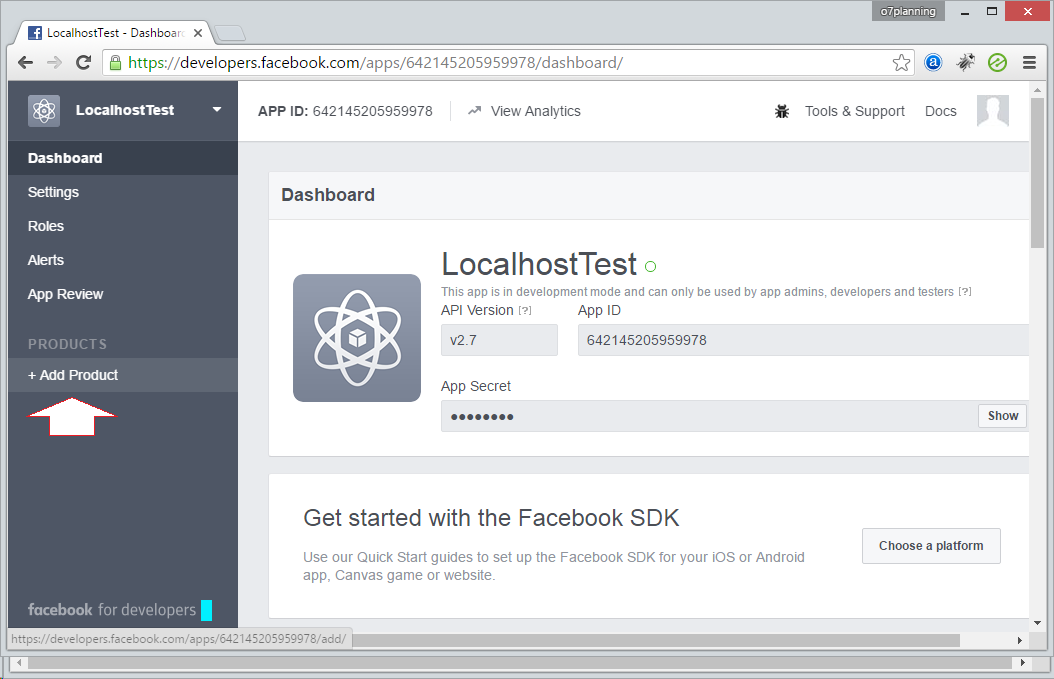Bookmark this page with the star icon
The height and width of the screenshot is (679, 1054).
901,63
